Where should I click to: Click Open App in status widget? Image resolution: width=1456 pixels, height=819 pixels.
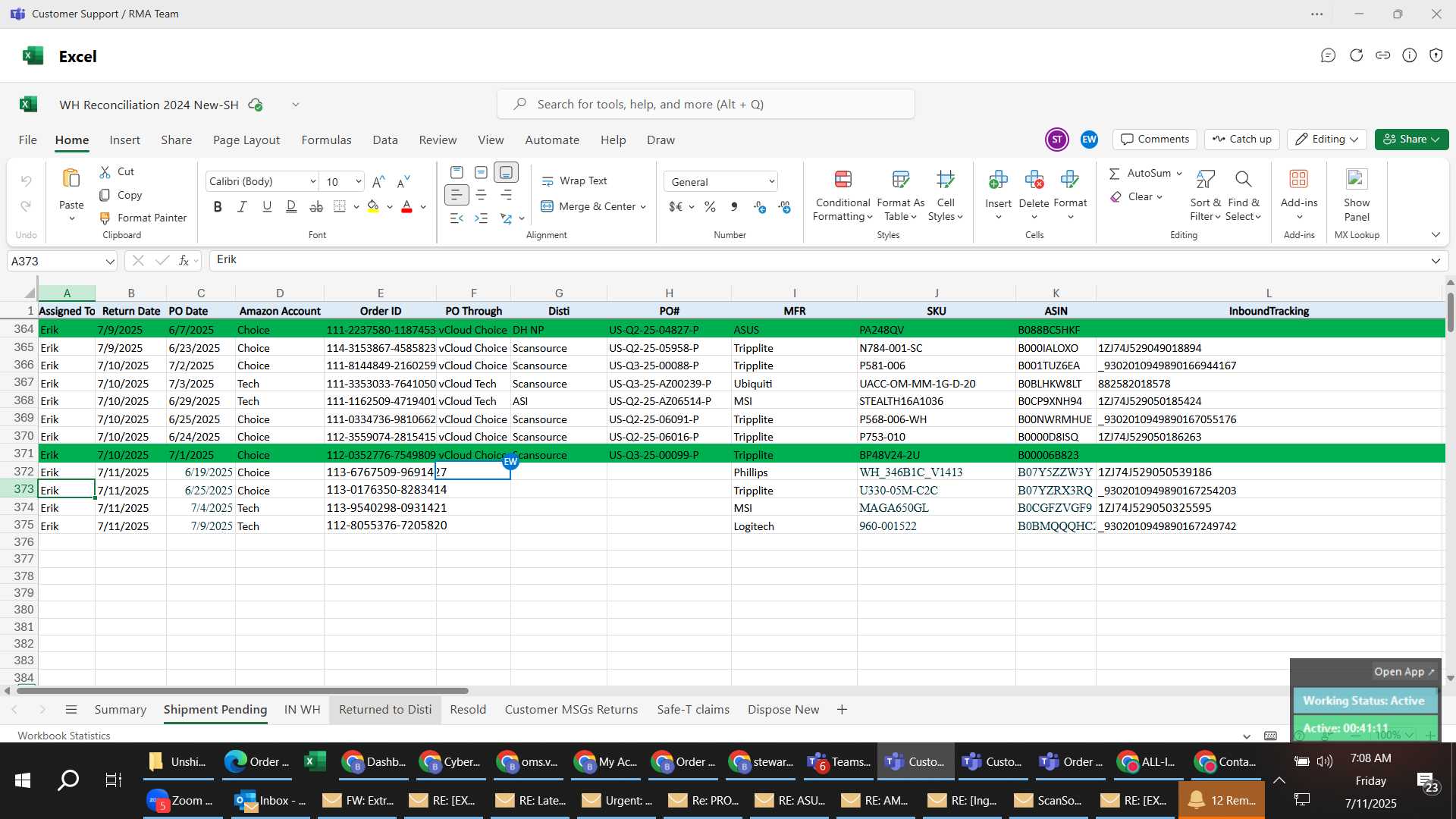(1404, 672)
